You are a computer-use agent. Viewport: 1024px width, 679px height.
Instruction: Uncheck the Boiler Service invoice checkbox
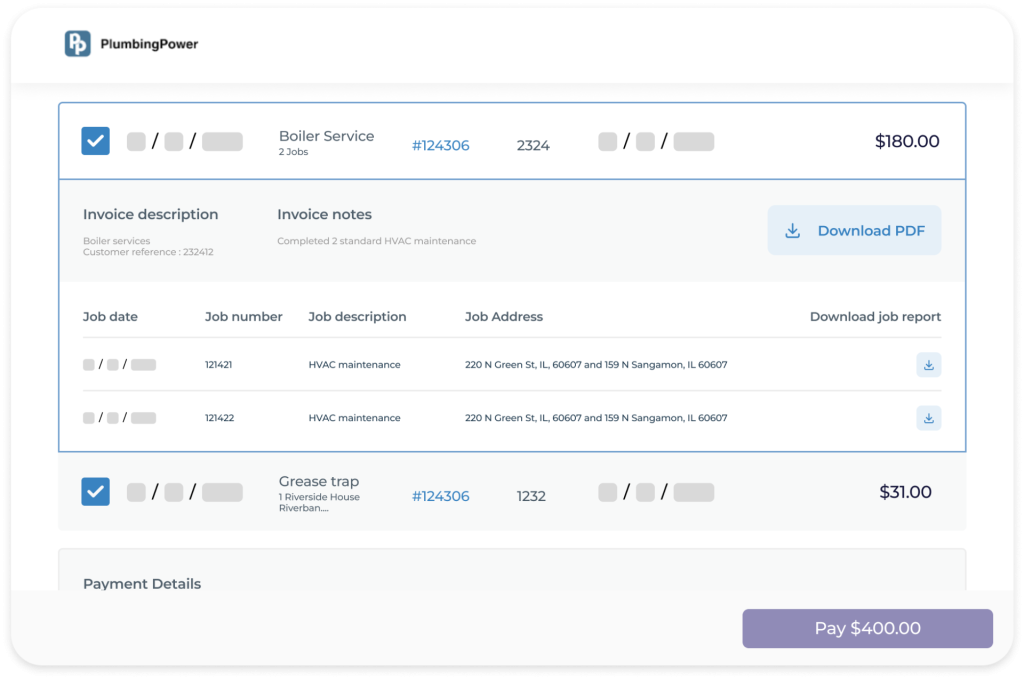click(95, 141)
